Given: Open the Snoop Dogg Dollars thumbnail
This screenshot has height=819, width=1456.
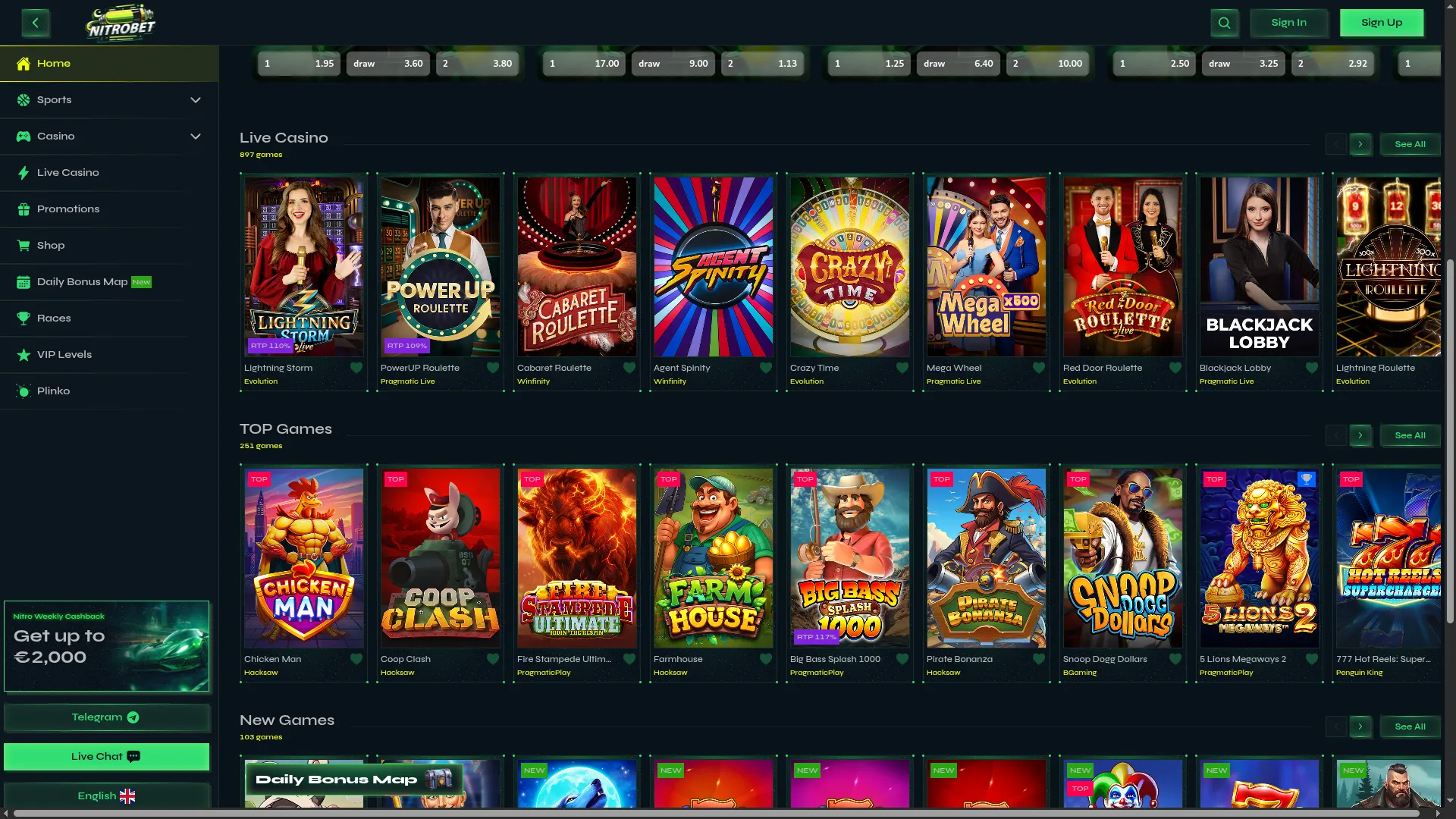Looking at the screenshot, I should 1122,558.
